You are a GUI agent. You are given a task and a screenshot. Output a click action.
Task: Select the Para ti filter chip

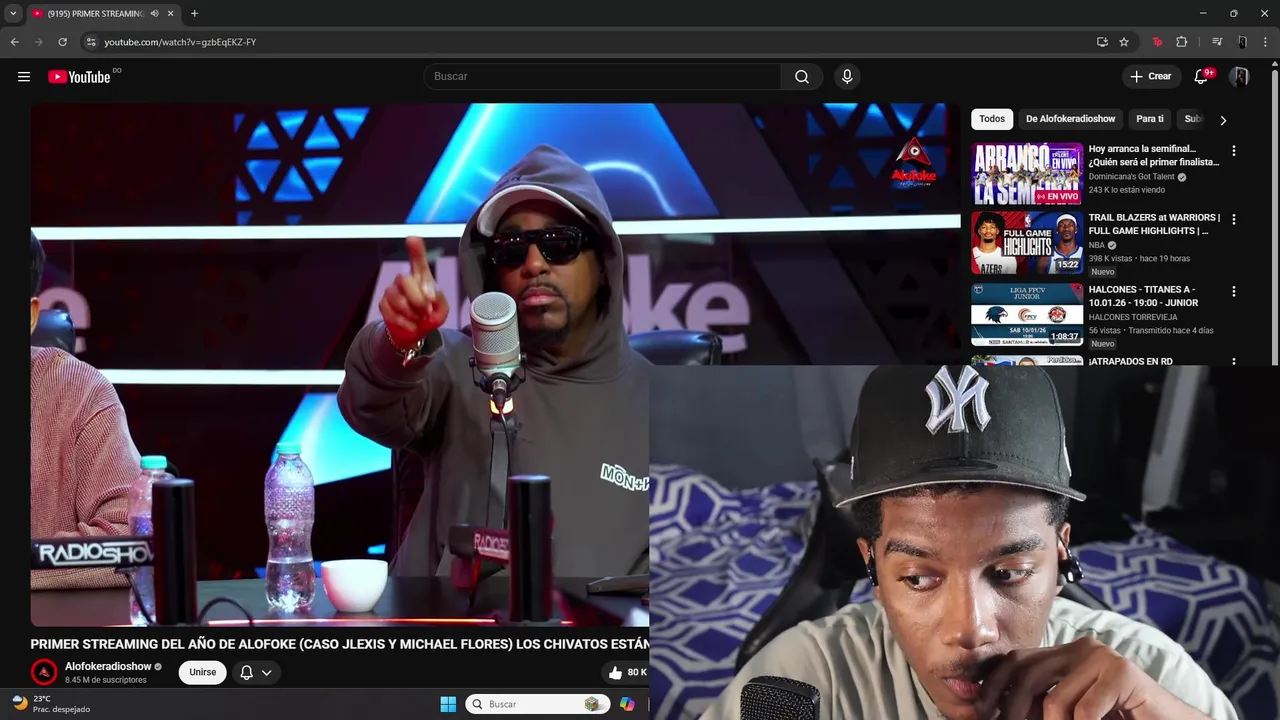pyautogui.click(x=1149, y=119)
